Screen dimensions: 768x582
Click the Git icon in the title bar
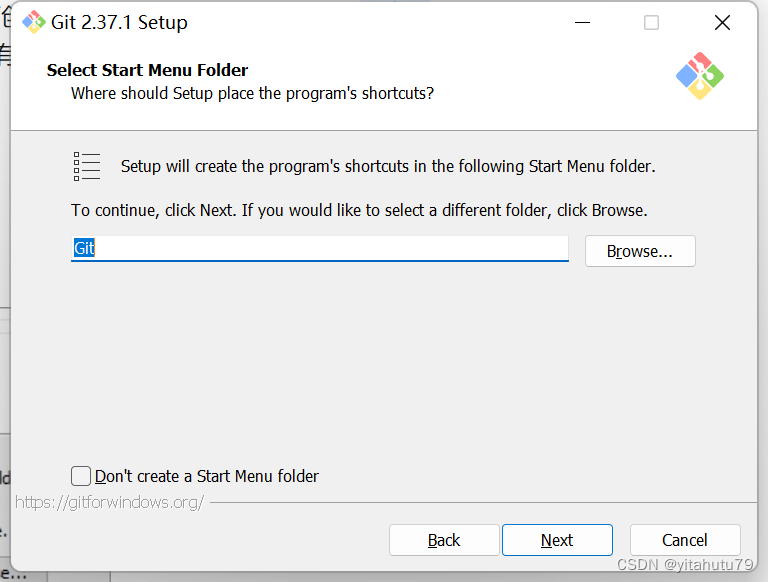[x=34, y=22]
